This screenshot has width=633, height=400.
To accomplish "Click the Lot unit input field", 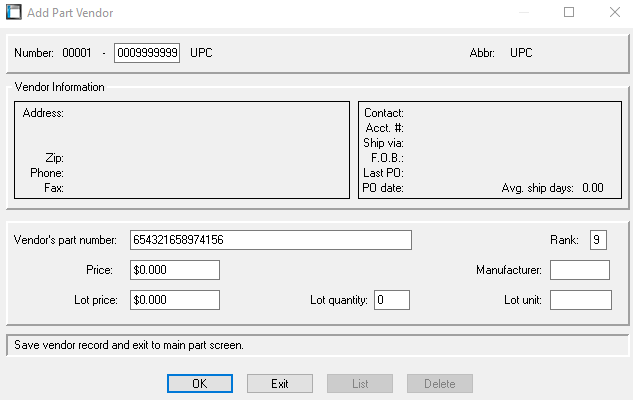I will [580, 300].
